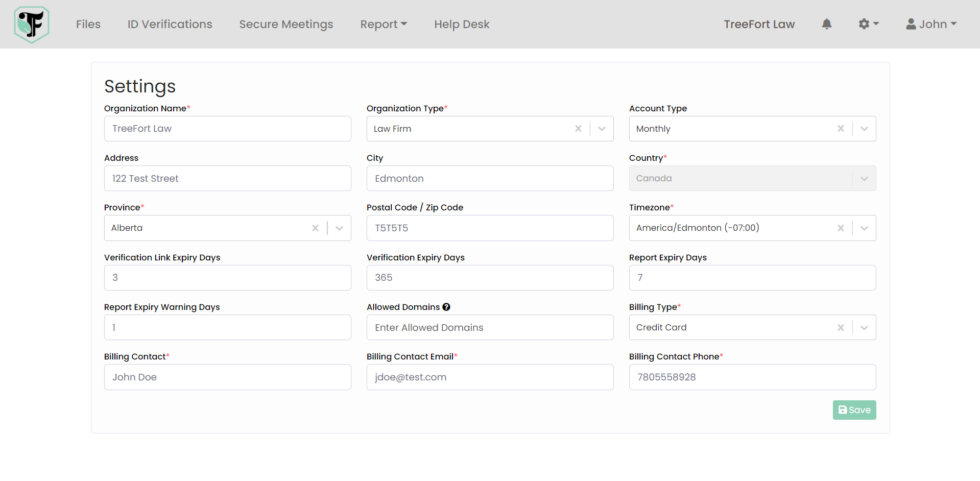
Task: Open the Report menu
Action: coord(383,24)
